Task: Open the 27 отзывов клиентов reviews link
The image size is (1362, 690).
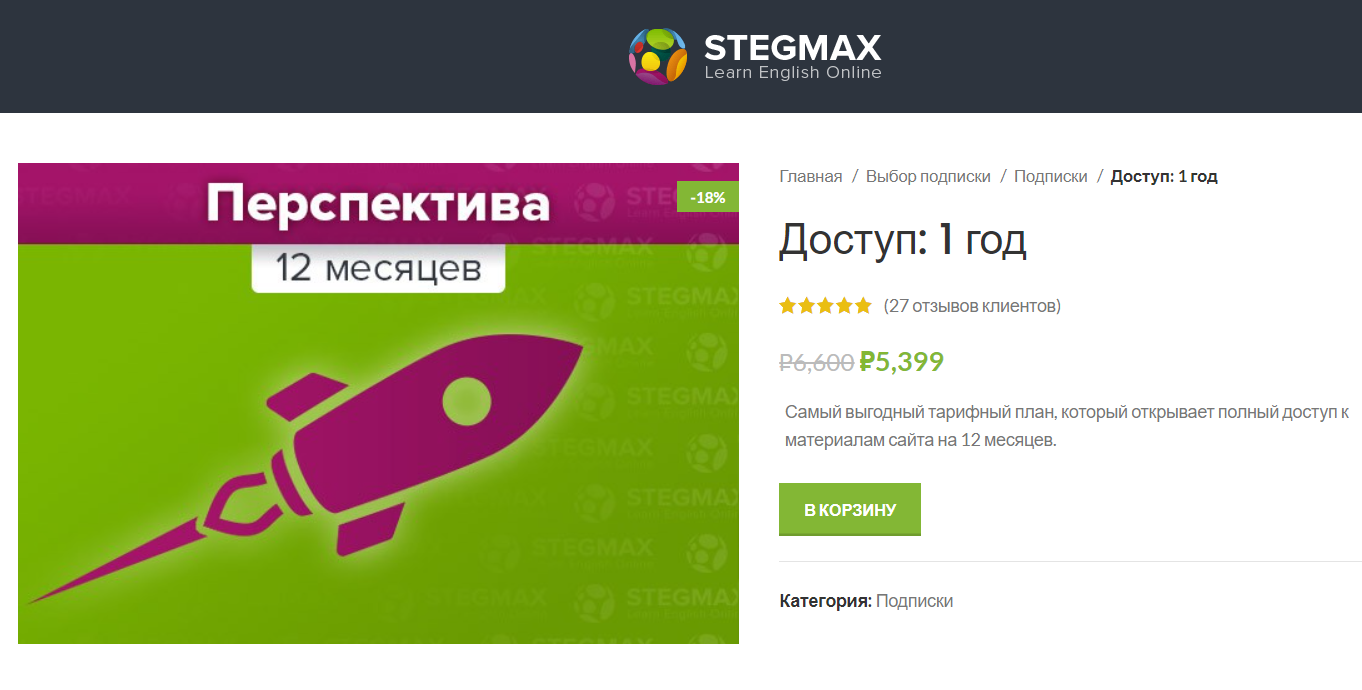Action: pos(972,306)
